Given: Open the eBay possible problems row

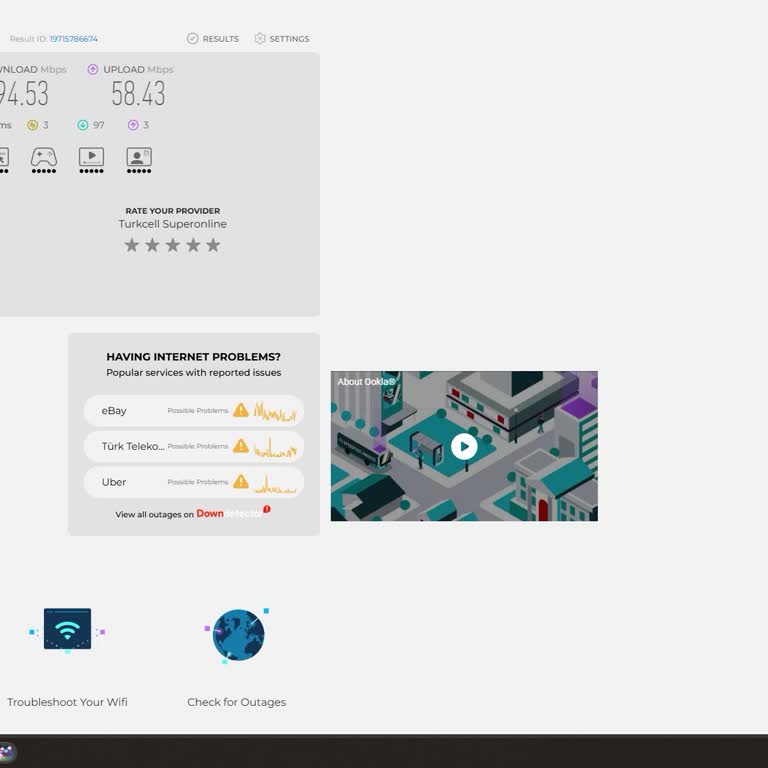Looking at the screenshot, I should click(x=194, y=410).
